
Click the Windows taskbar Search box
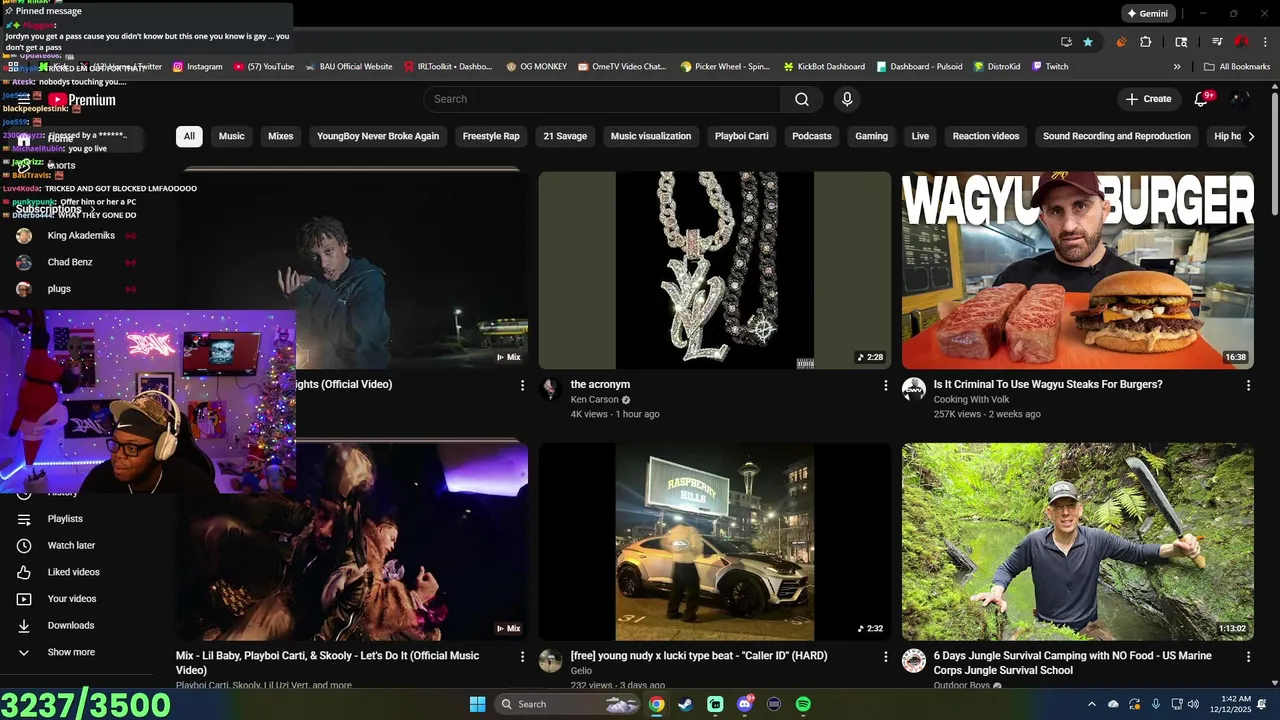tap(568, 704)
